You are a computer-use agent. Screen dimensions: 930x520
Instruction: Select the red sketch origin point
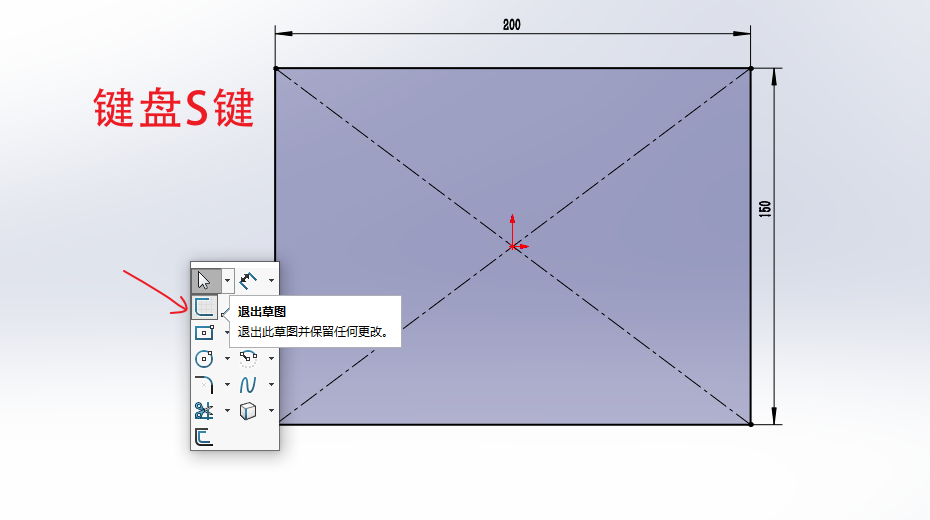tap(512, 245)
